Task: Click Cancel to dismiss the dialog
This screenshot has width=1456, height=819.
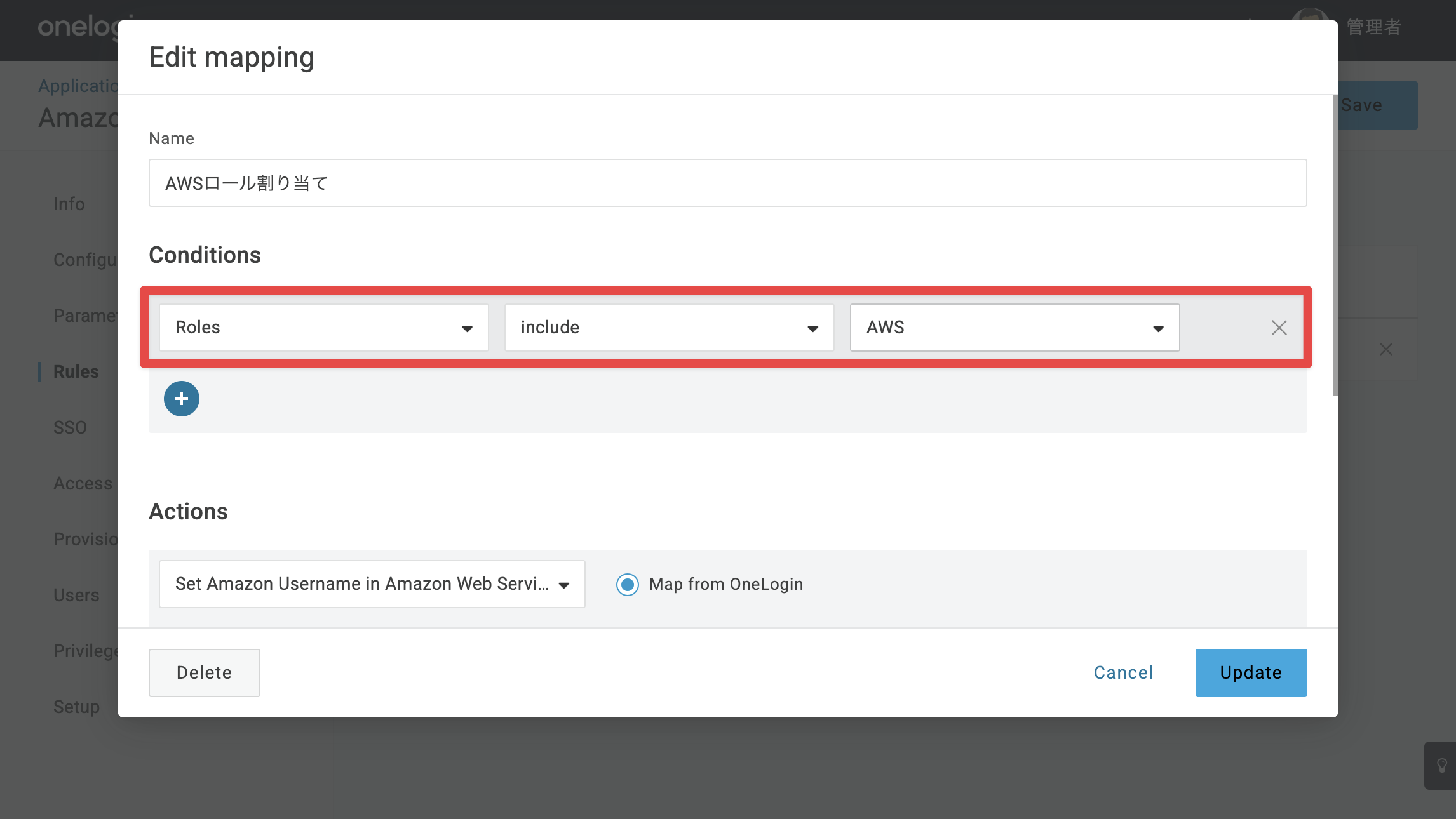Action: 1123,673
